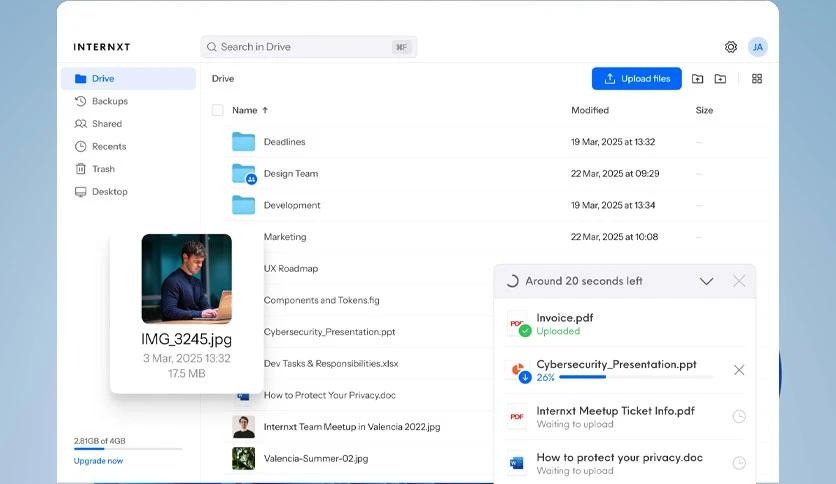This screenshot has height=484, width=836.
Task: Click the Internxt logo
Action: [102, 47]
